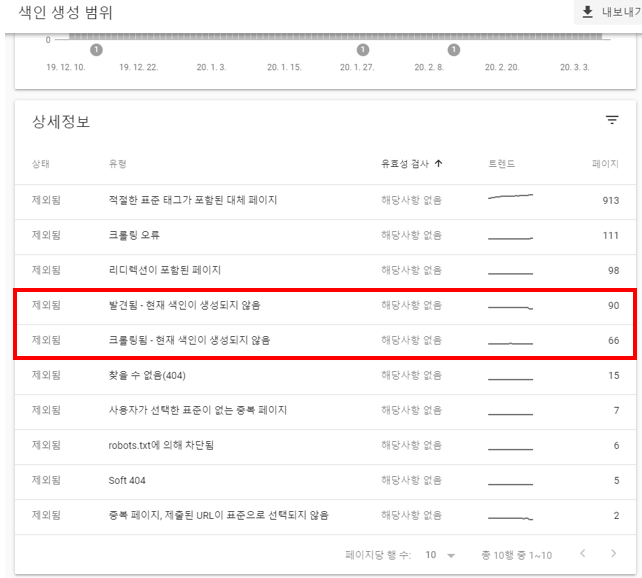Open 크롤링됨 - 현재 색인이 생성되지 않음 row
The width and height of the screenshot is (642, 578).
325,340
